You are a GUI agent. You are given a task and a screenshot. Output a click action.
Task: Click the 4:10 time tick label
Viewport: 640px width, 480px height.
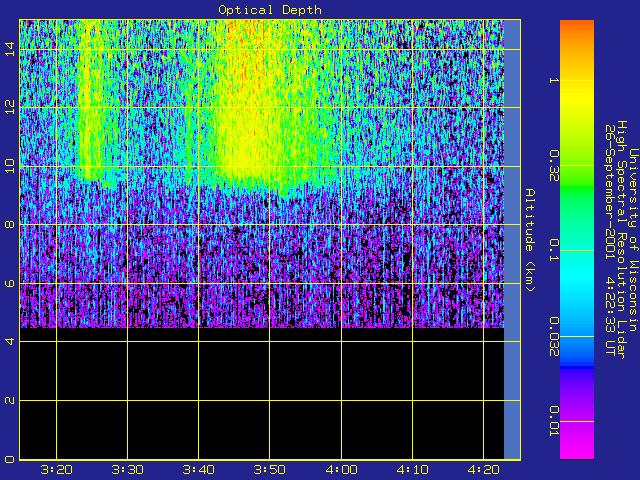[x=413, y=468]
